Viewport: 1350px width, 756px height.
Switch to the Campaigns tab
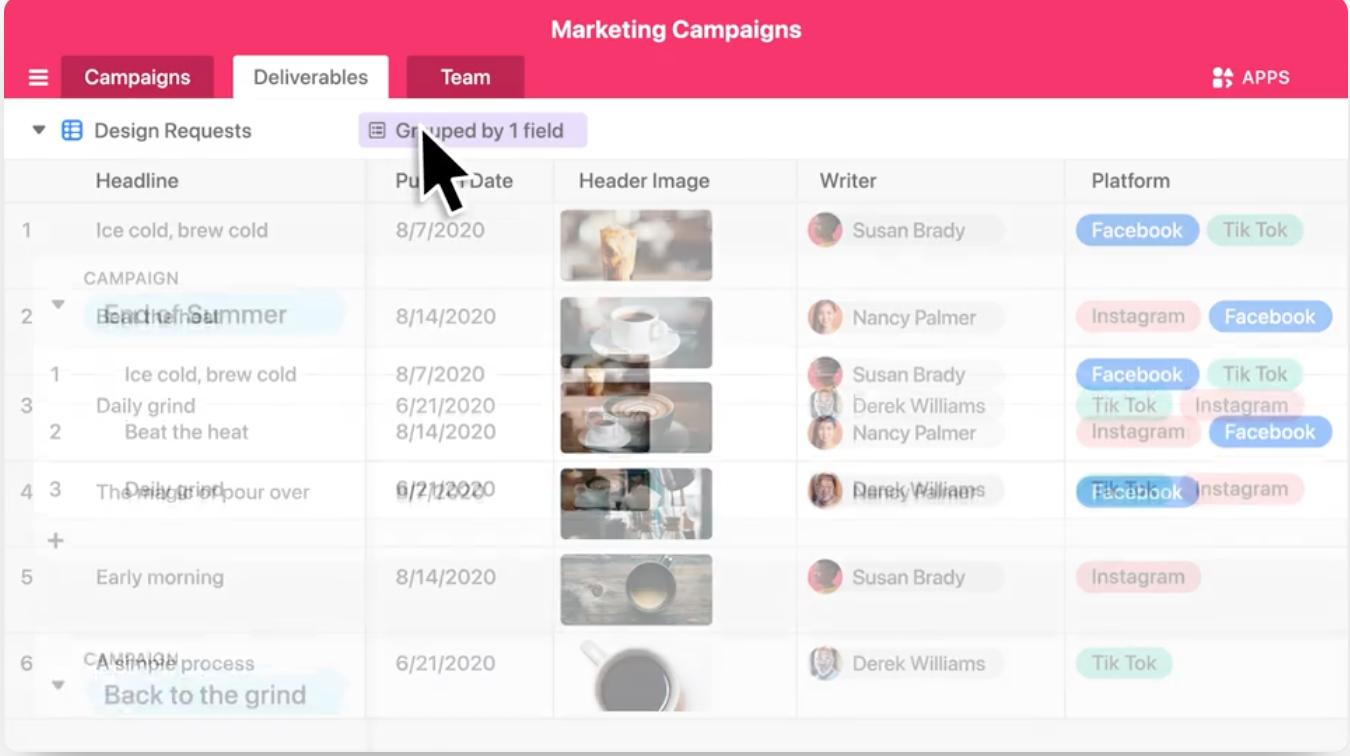coord(137,77)
